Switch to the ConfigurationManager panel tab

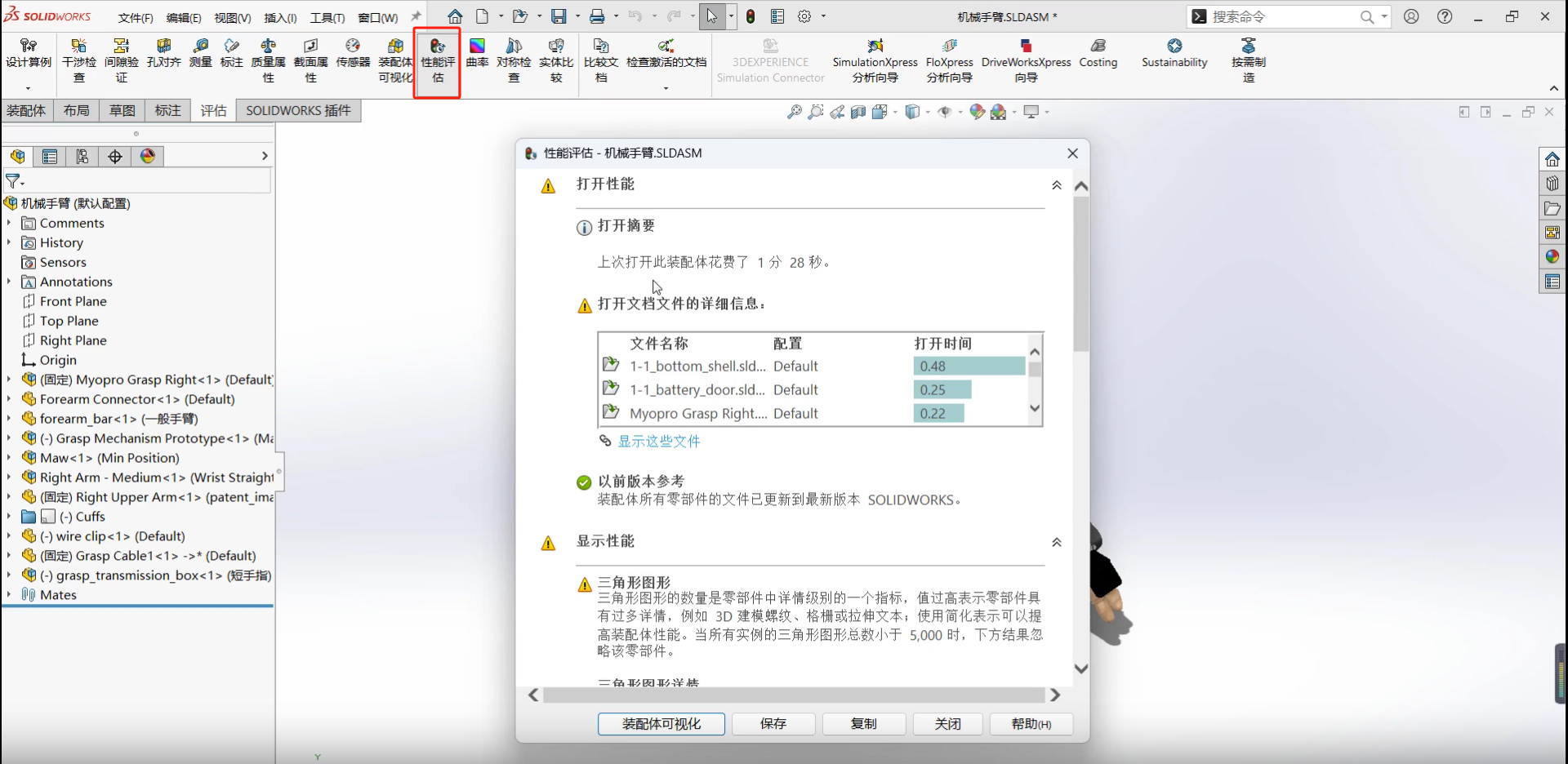[x=82, y=157]
